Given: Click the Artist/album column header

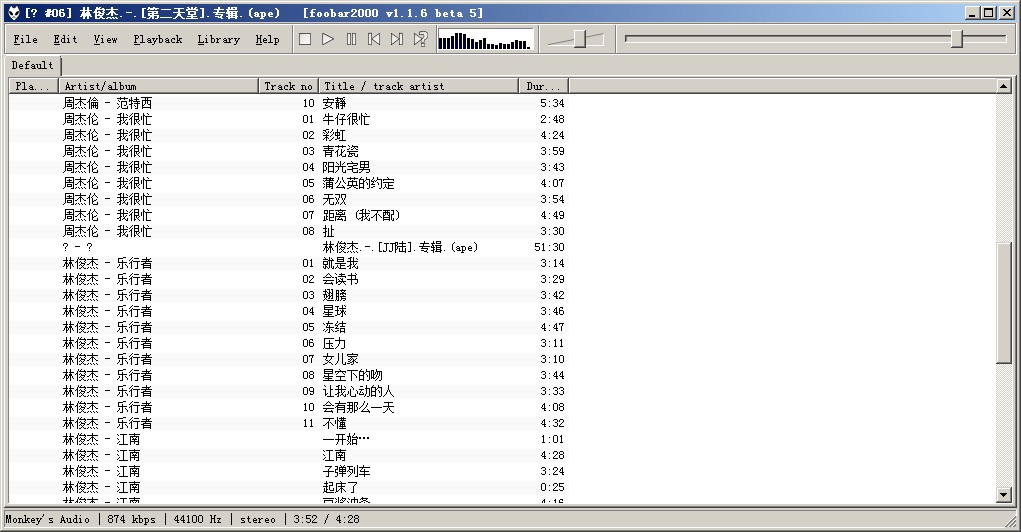Looking at the screenshot, I should [158, 86].
